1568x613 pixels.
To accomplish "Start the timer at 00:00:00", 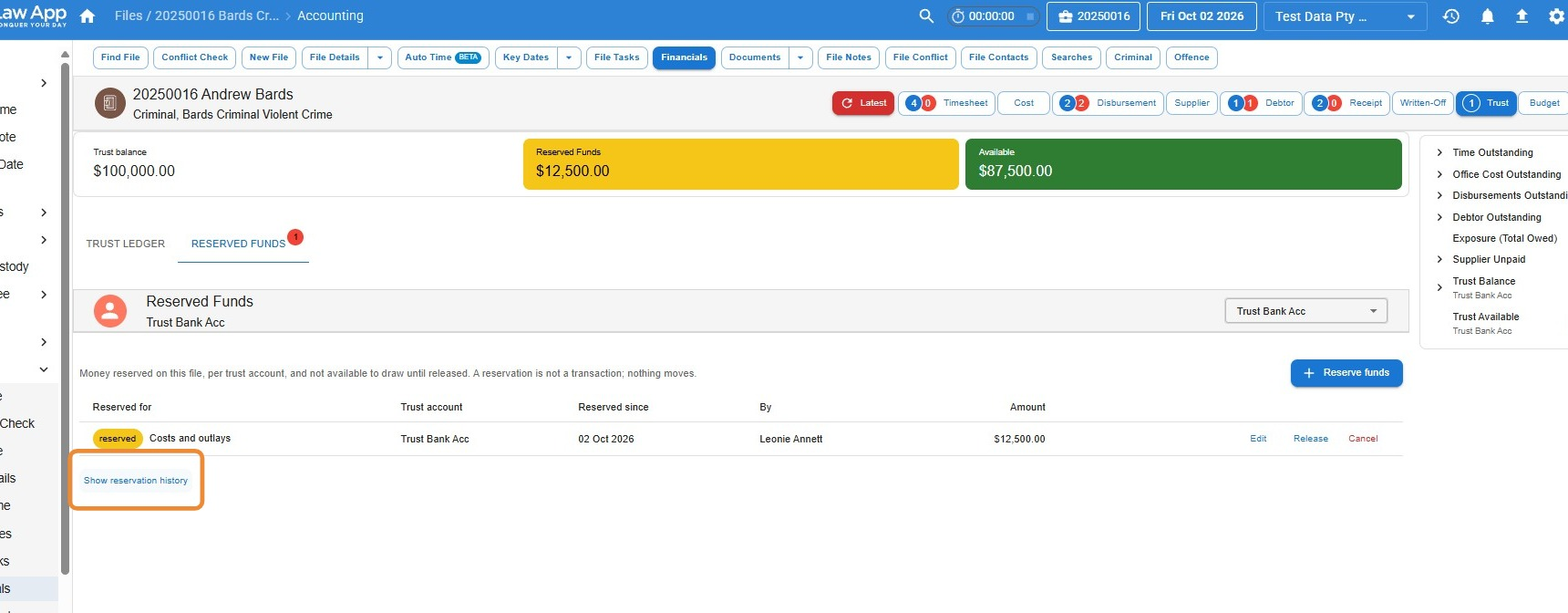I will [992, 16].
